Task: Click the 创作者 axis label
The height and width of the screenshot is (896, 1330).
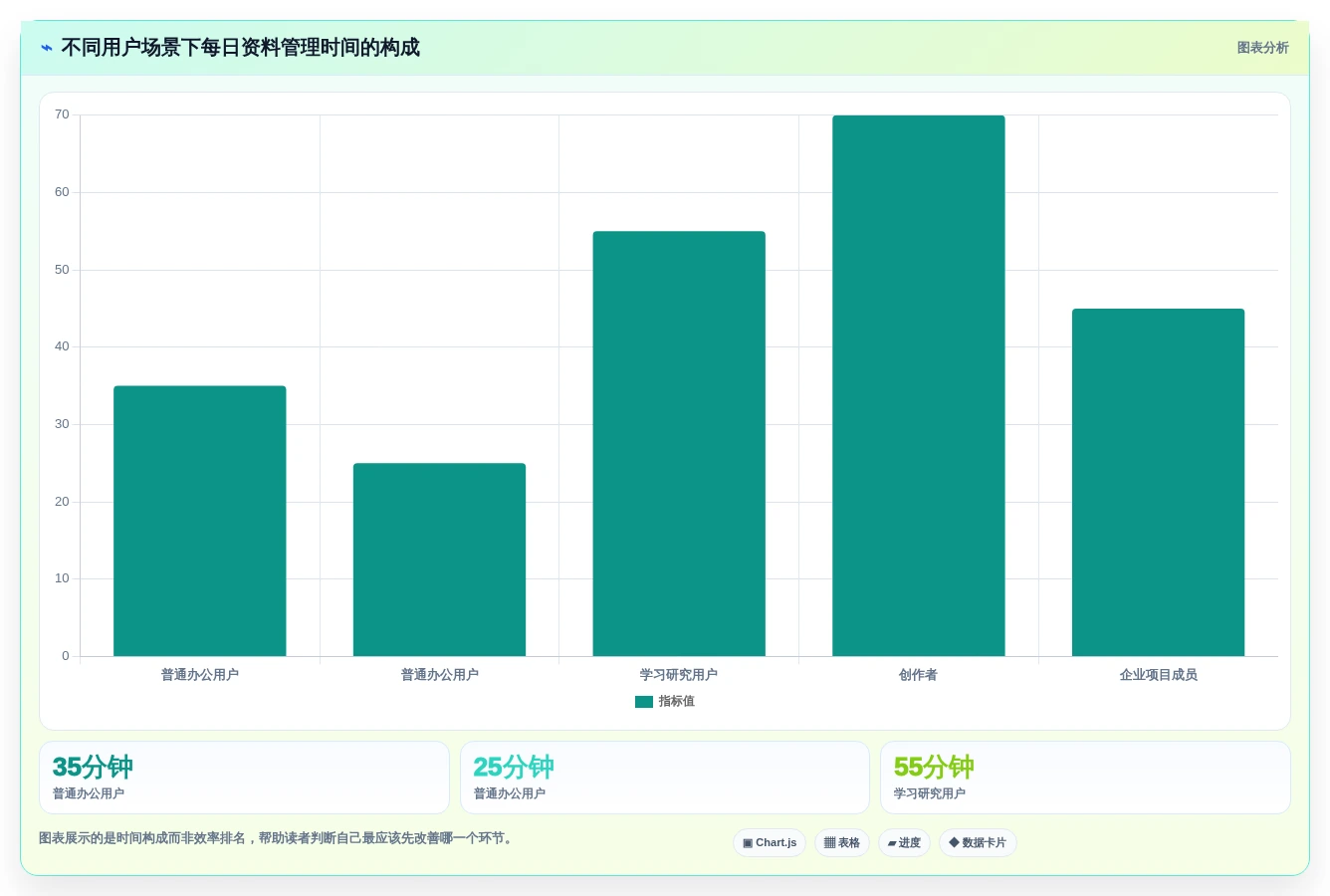Action: coord(918,675)
